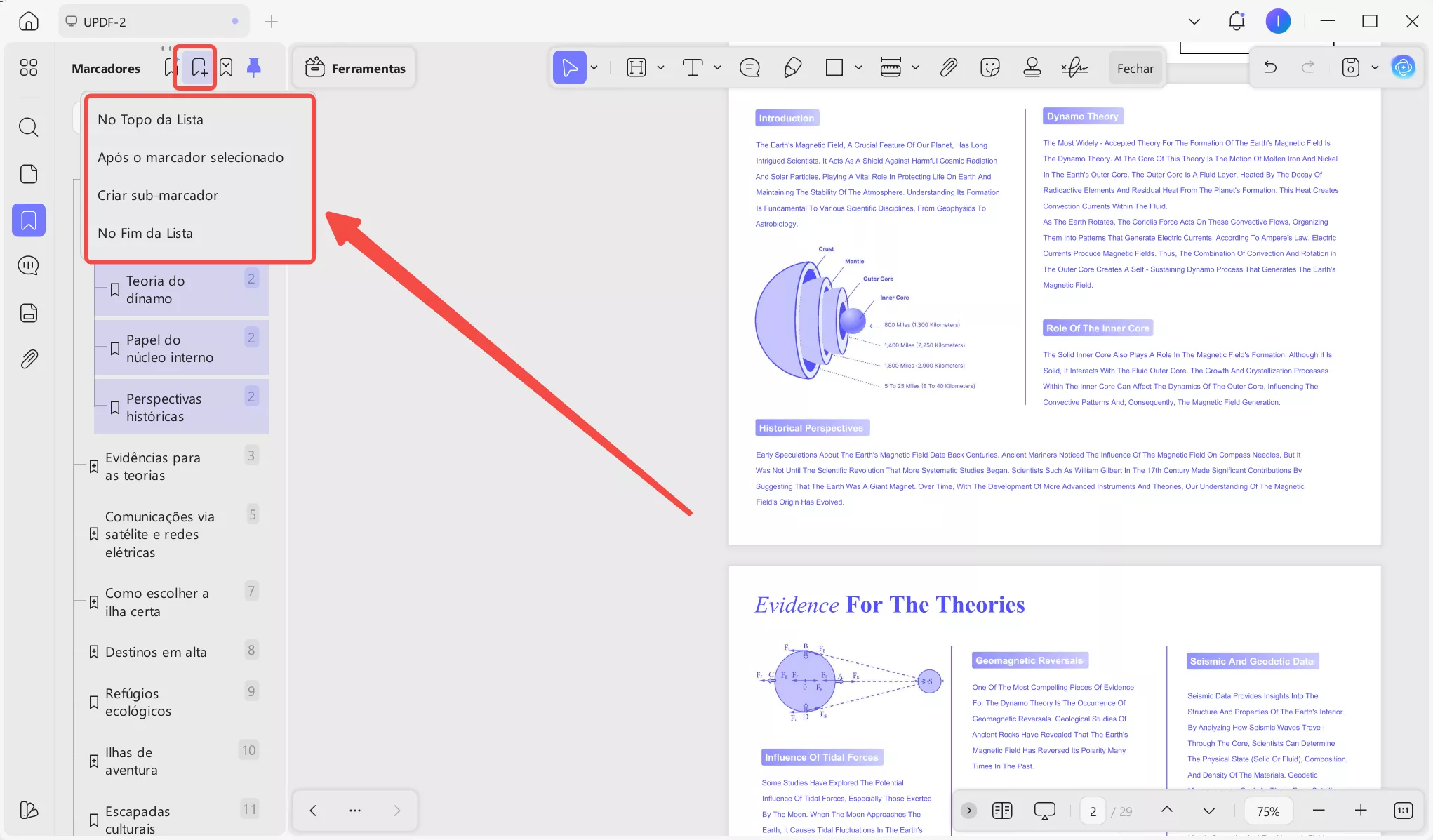Image resolution: width=1433 pixels, height=840 pixels.
Task: Select the stamp tool
Action: tap(1032, 67)
